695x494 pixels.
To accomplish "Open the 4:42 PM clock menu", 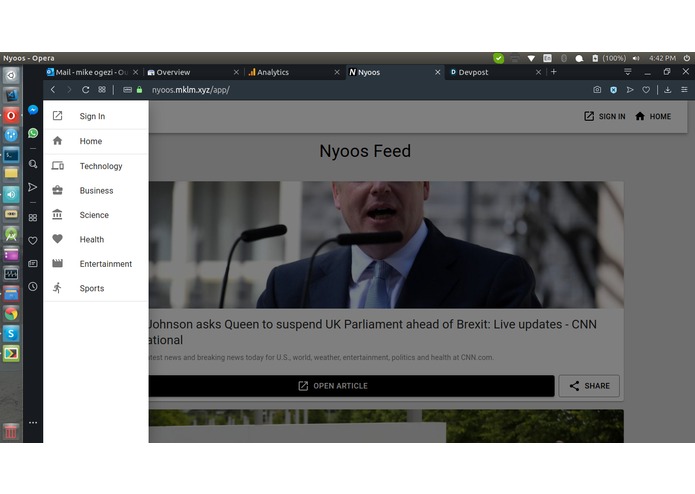I will point(662,58).
